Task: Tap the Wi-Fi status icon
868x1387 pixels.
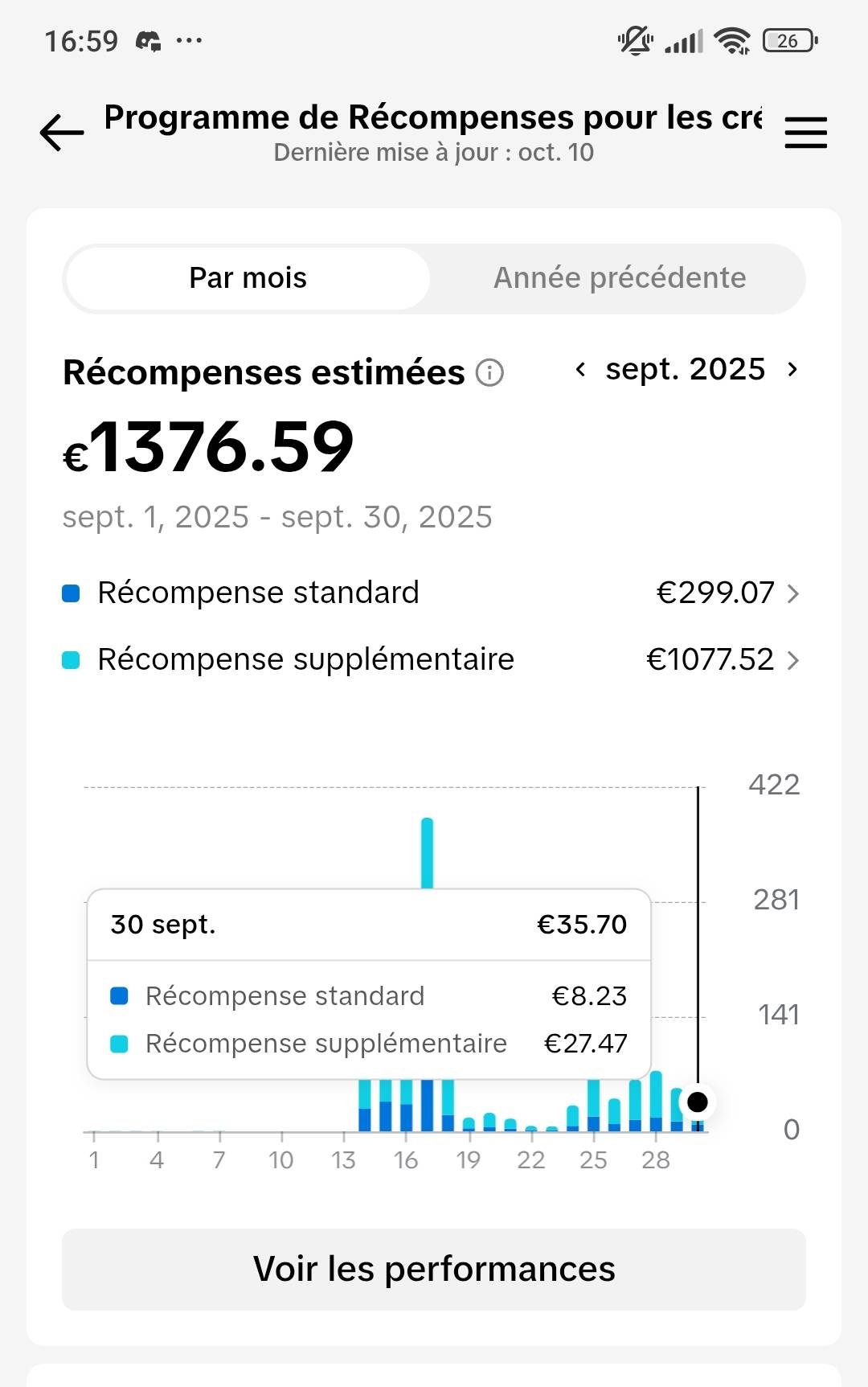Action: [731, 40]
